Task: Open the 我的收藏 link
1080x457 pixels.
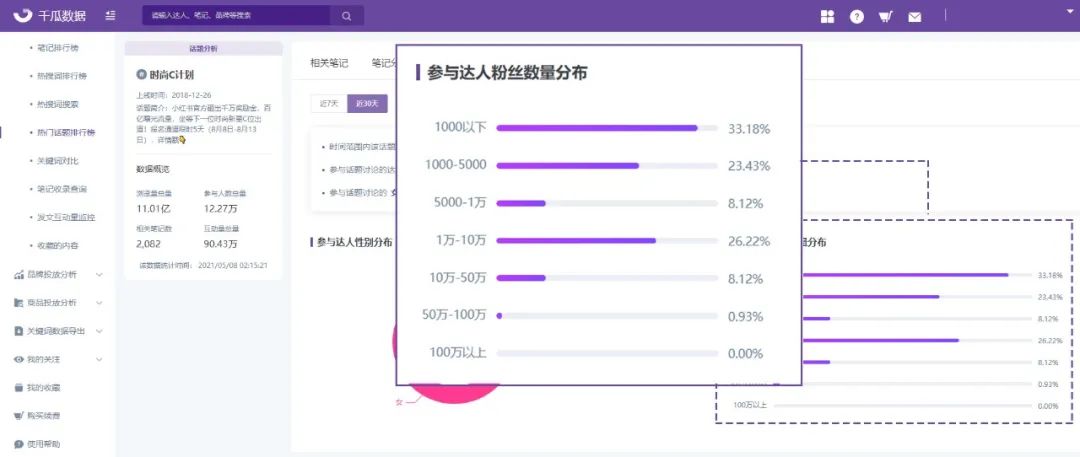Action: pos(43,387)
